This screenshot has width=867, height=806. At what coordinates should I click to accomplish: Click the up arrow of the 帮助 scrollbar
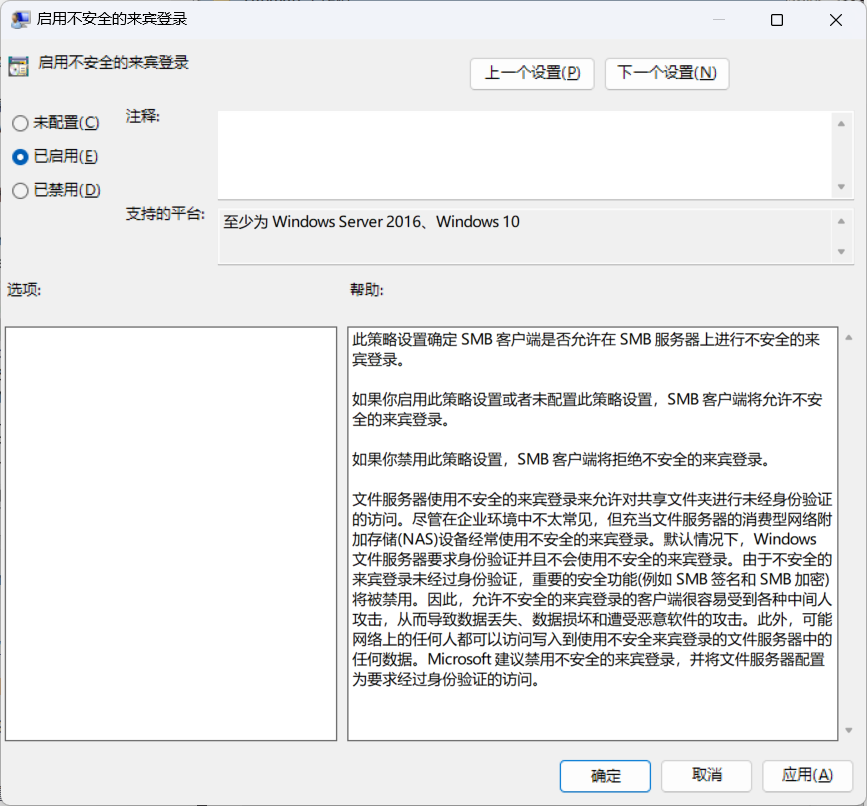coord(849,338)
